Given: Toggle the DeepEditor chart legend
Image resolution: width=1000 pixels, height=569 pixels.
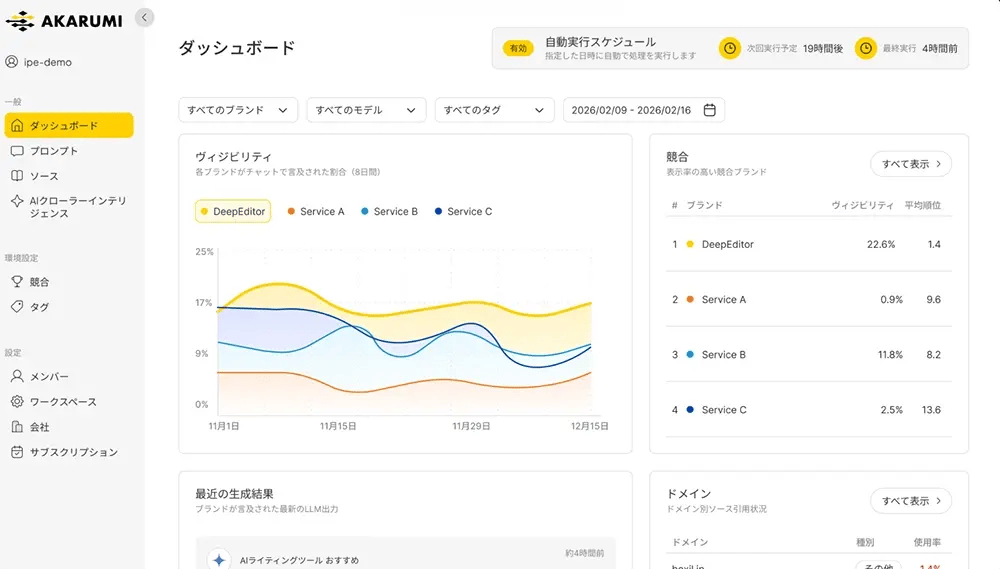Looking at the screenshot, I should (232, 211).
